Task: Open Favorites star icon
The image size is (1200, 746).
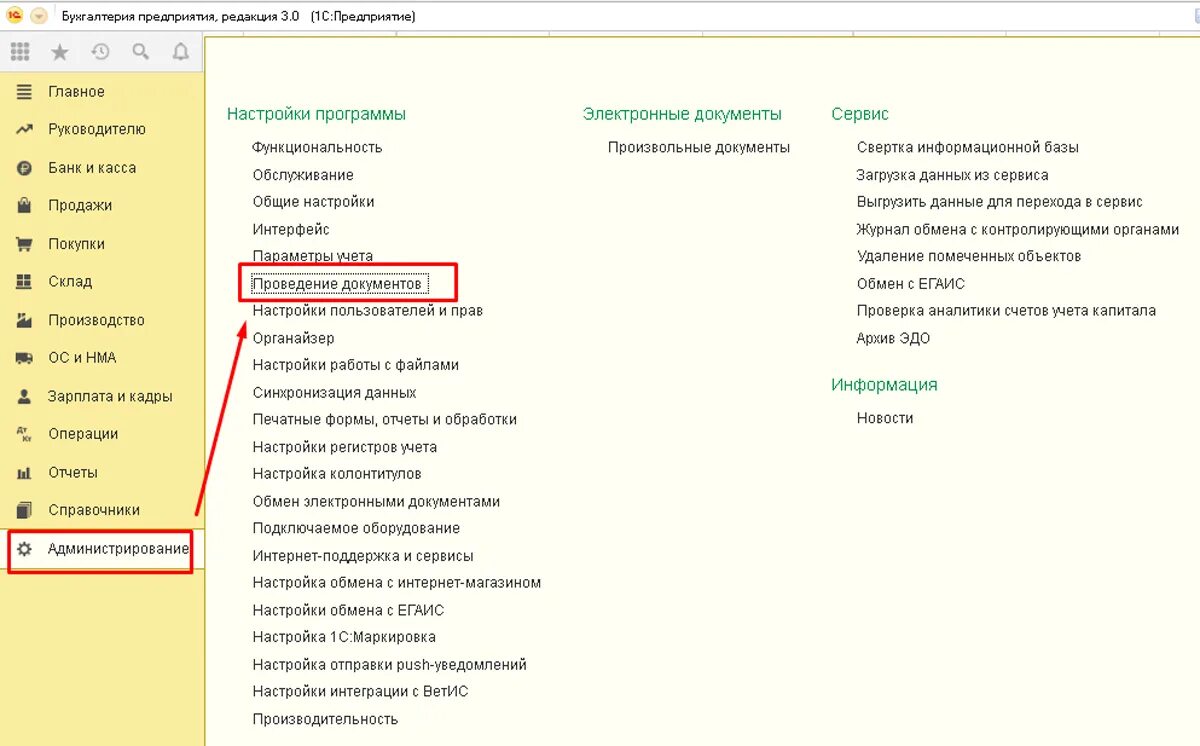Action: click(x=60, y=52)
